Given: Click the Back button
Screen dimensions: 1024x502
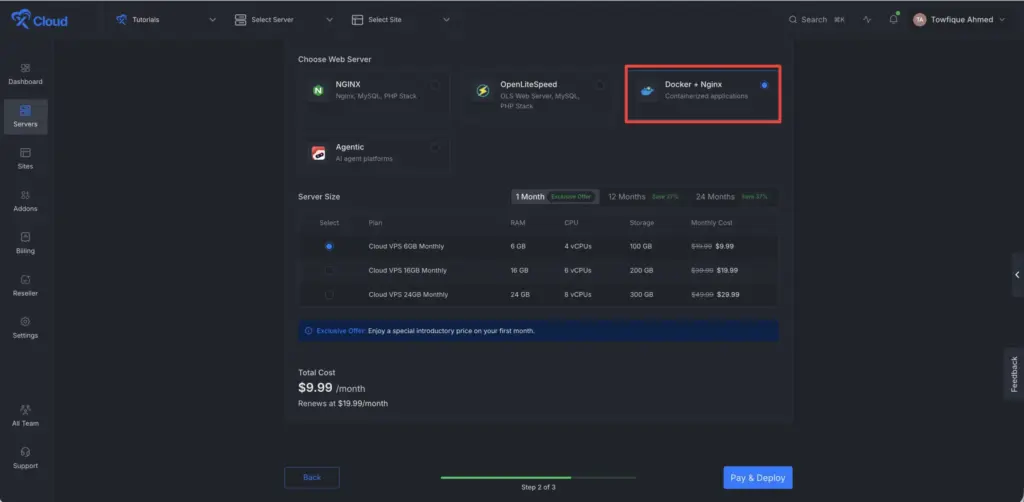Looking at the screenshot, I should [312, 478].
